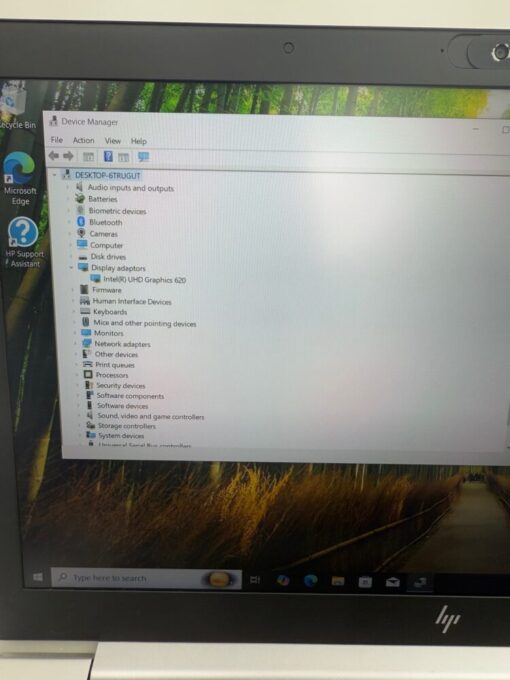
Task: Collapse the DESKTOP-6TRUGUT root node
Action: pos(55,175)
